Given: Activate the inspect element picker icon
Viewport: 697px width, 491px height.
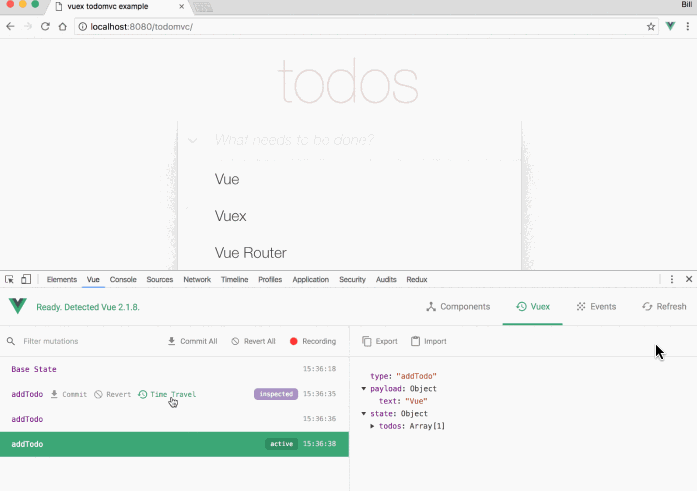Looking at the screenshot, I should (9, 279).
